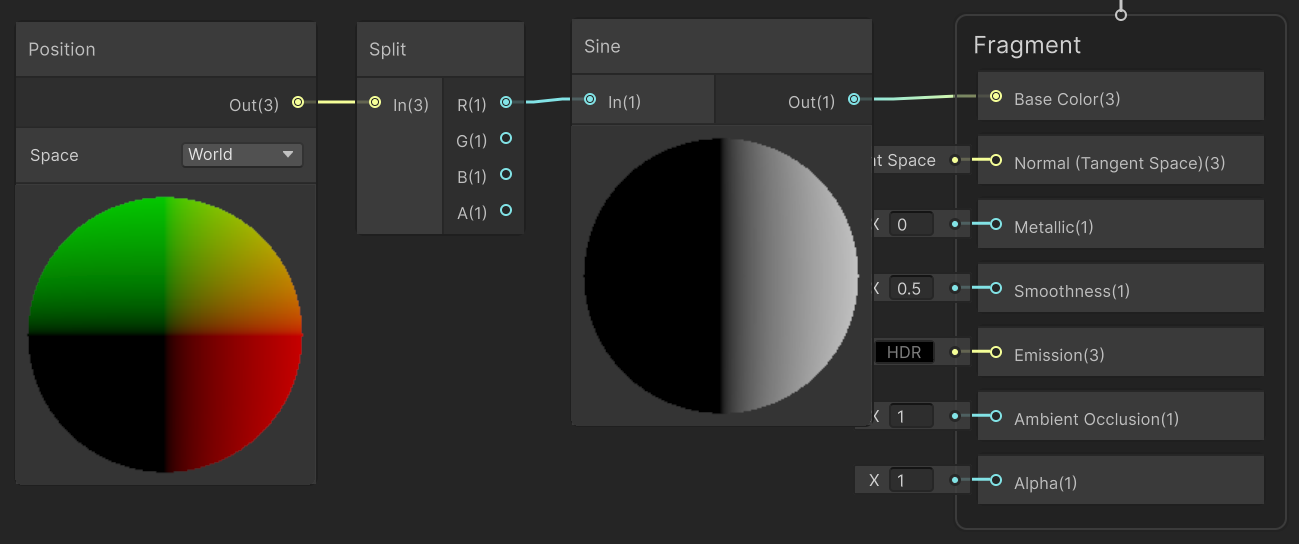1299x544 pixels.
Task: Click the Base Color(3) input port
Action: pyautogui.click(x=995, y=96)
